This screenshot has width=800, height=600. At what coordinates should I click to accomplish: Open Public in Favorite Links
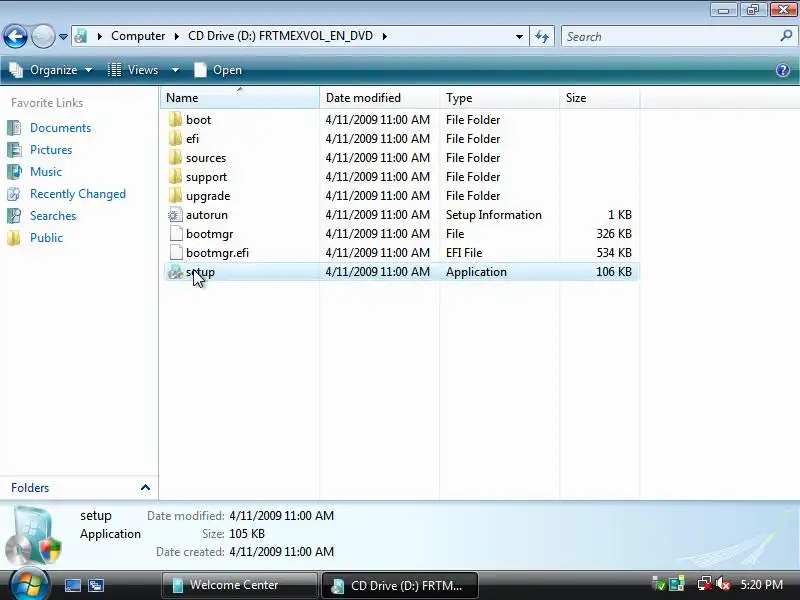[x=46, y=238]
